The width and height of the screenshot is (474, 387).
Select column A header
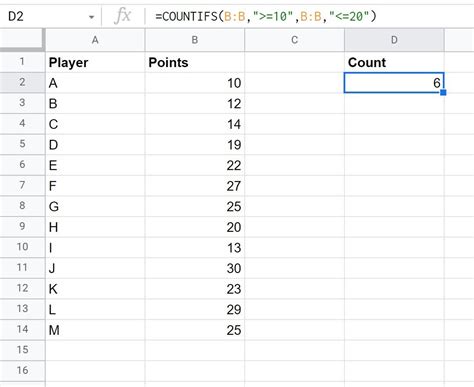click(95, 40)
